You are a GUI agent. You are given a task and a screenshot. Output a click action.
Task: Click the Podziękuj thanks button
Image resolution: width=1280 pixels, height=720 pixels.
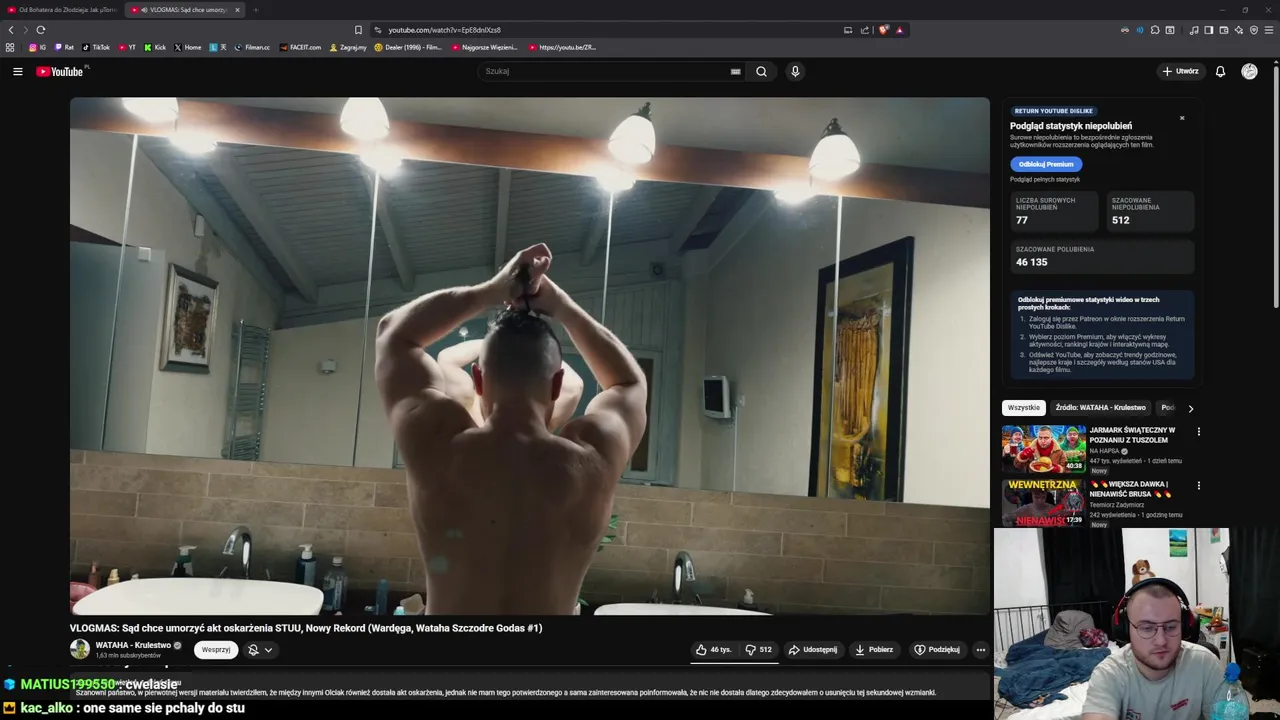[x=937, y=649]
